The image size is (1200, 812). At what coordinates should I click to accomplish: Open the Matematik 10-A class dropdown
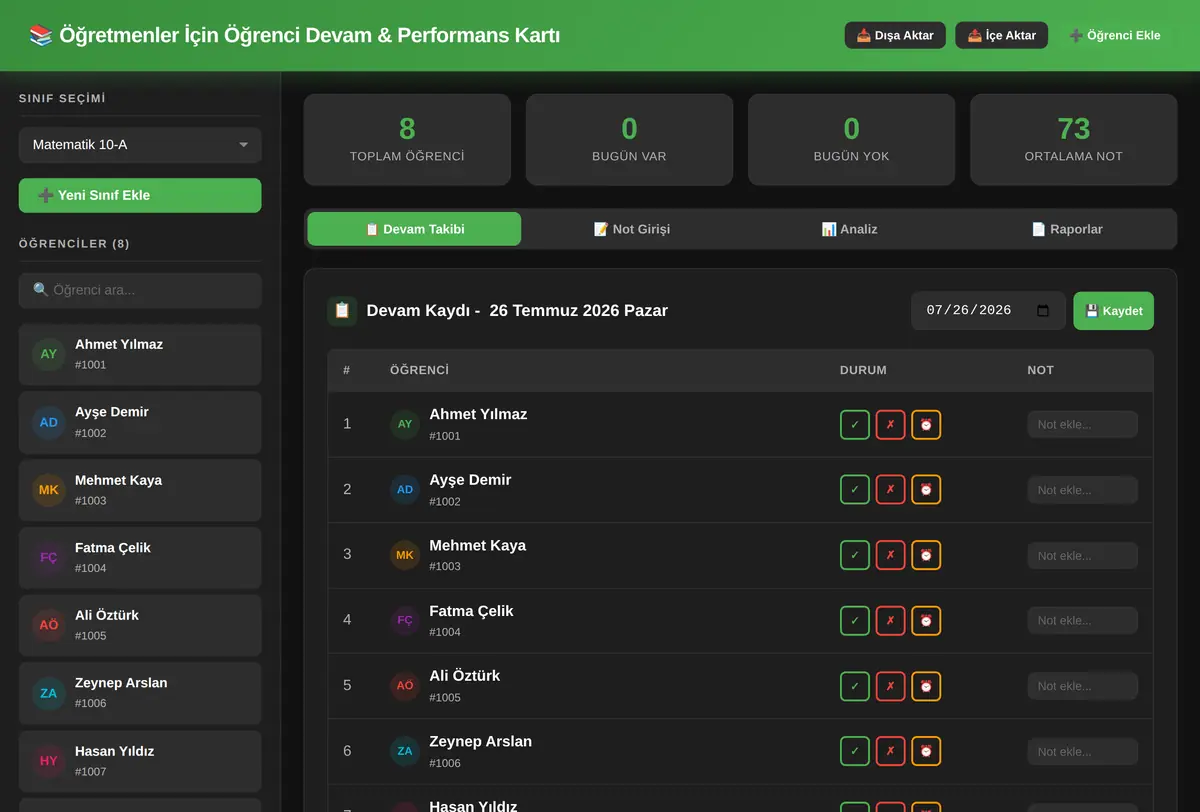pyautogui.click(x=140, y=145)
